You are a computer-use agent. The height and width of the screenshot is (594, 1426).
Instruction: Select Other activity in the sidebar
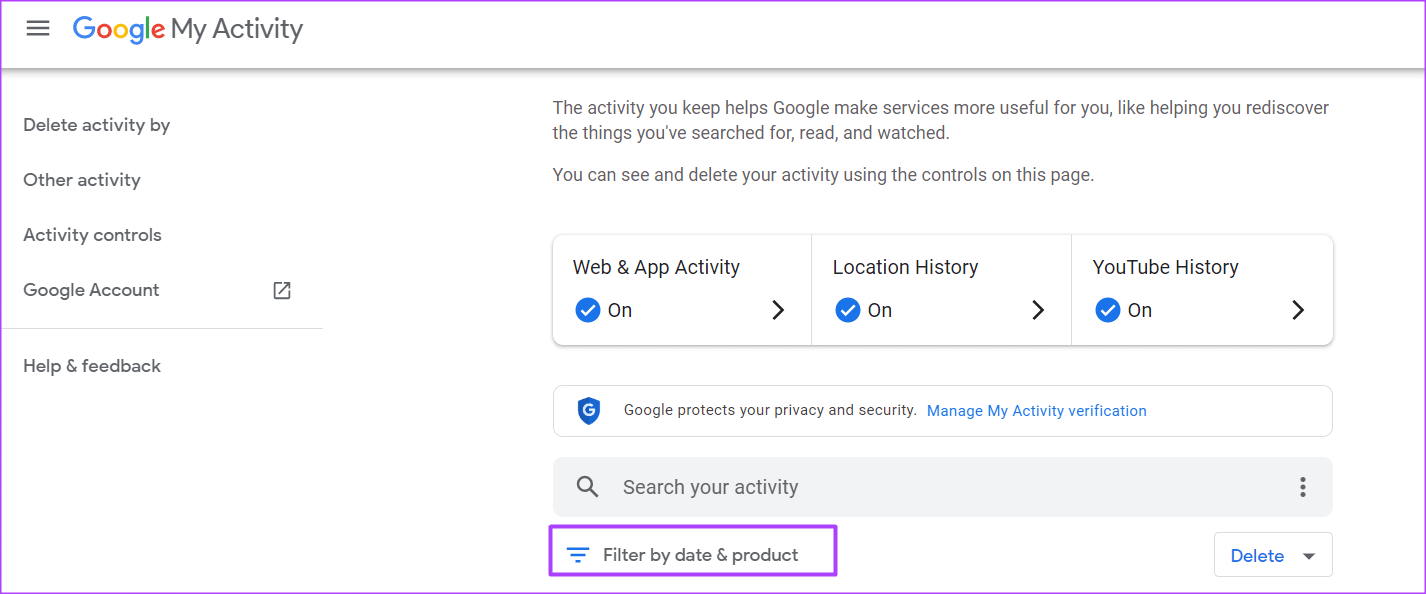tap(81, 179)
